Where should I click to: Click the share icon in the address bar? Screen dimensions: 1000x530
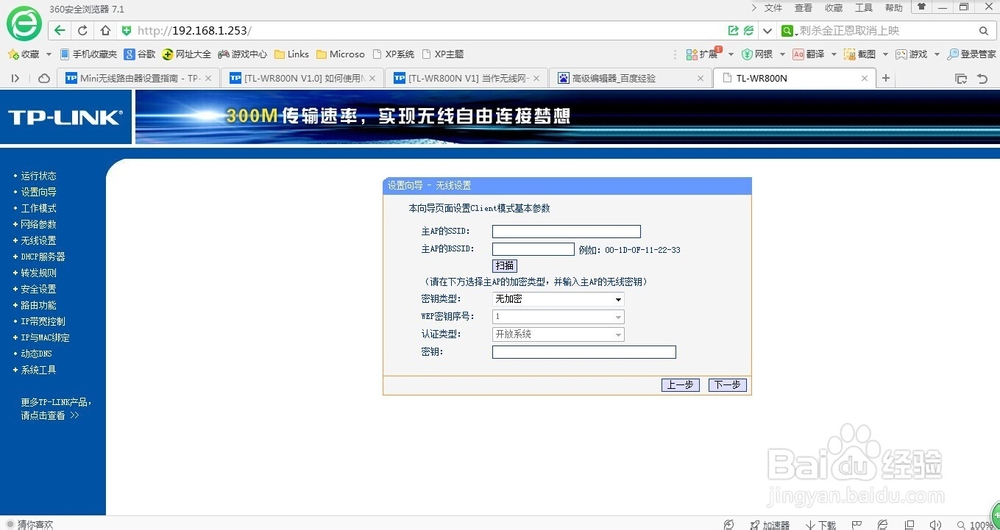(x=733, y=31)
